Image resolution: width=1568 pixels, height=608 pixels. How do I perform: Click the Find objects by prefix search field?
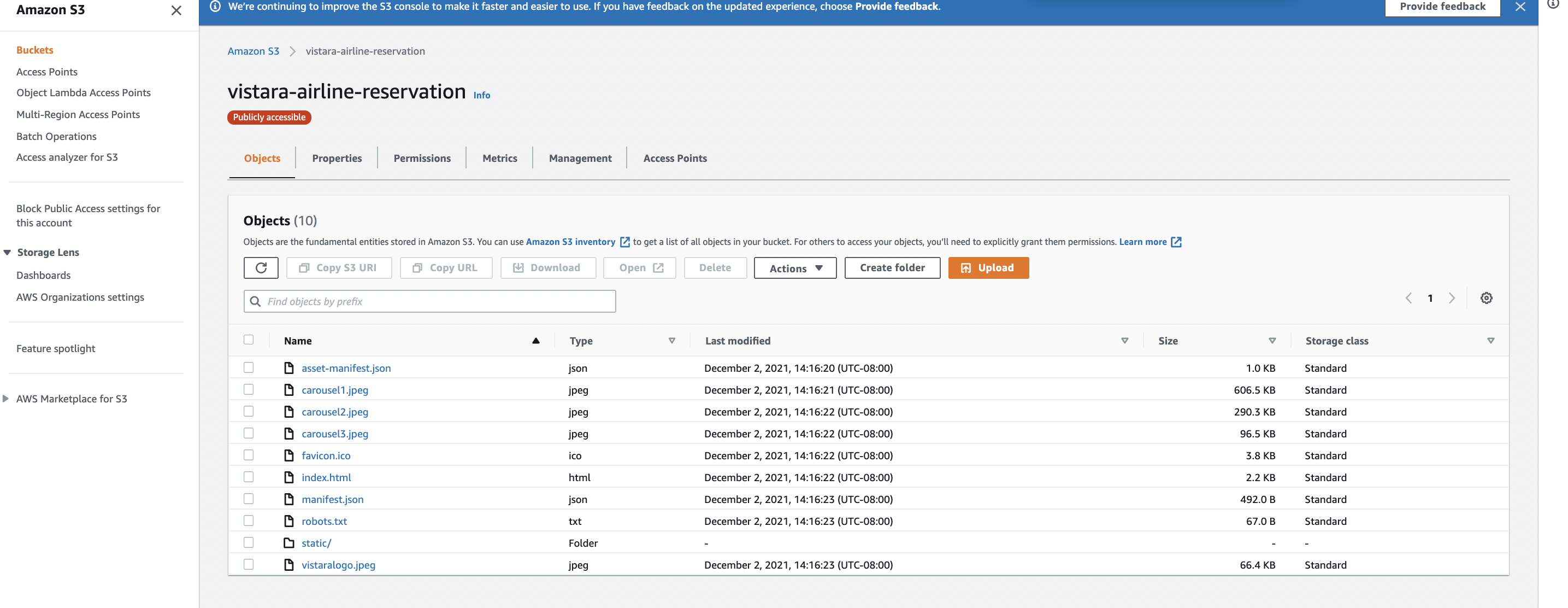[429, 300]
